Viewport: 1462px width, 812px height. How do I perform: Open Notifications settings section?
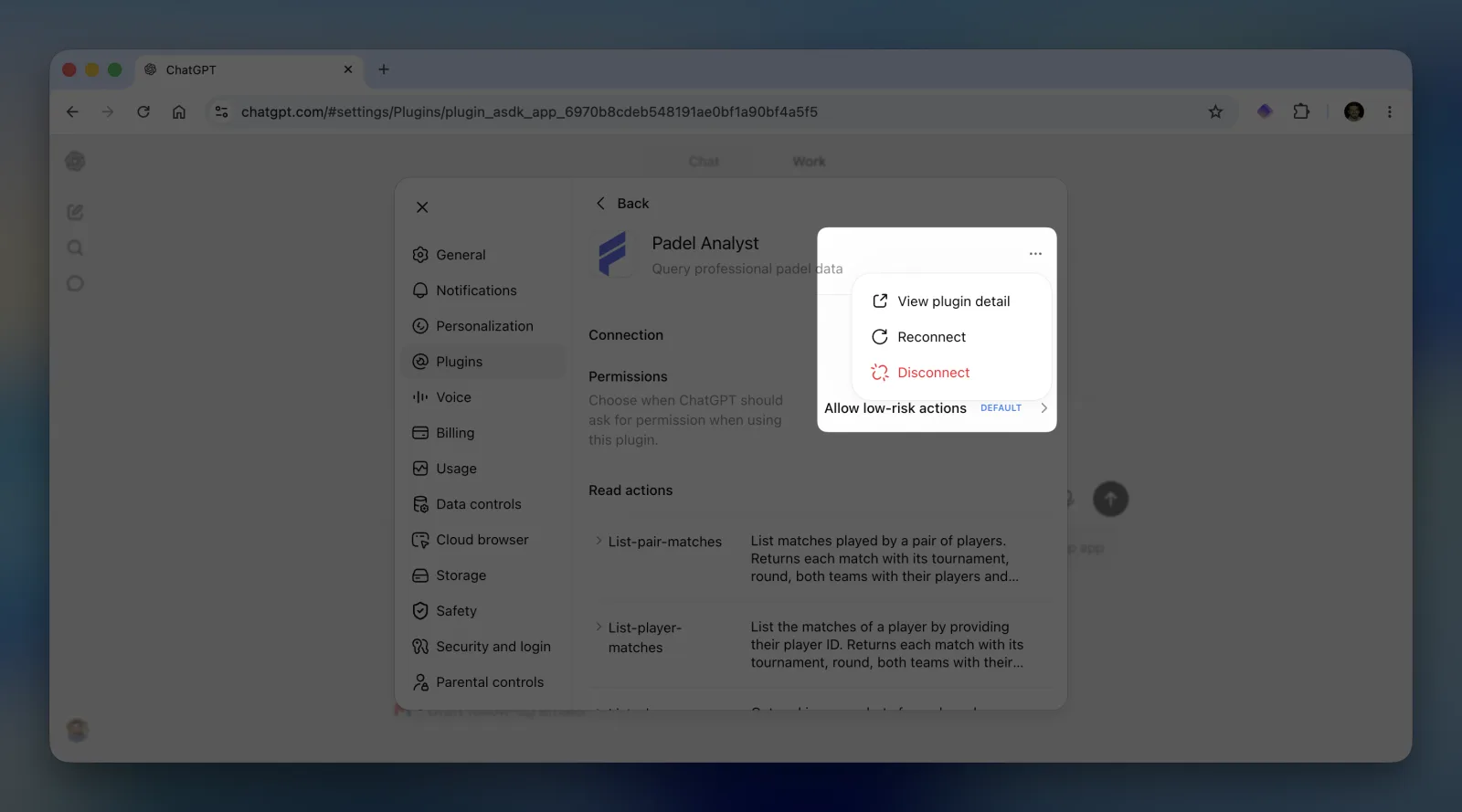click(x=483, y=290)
